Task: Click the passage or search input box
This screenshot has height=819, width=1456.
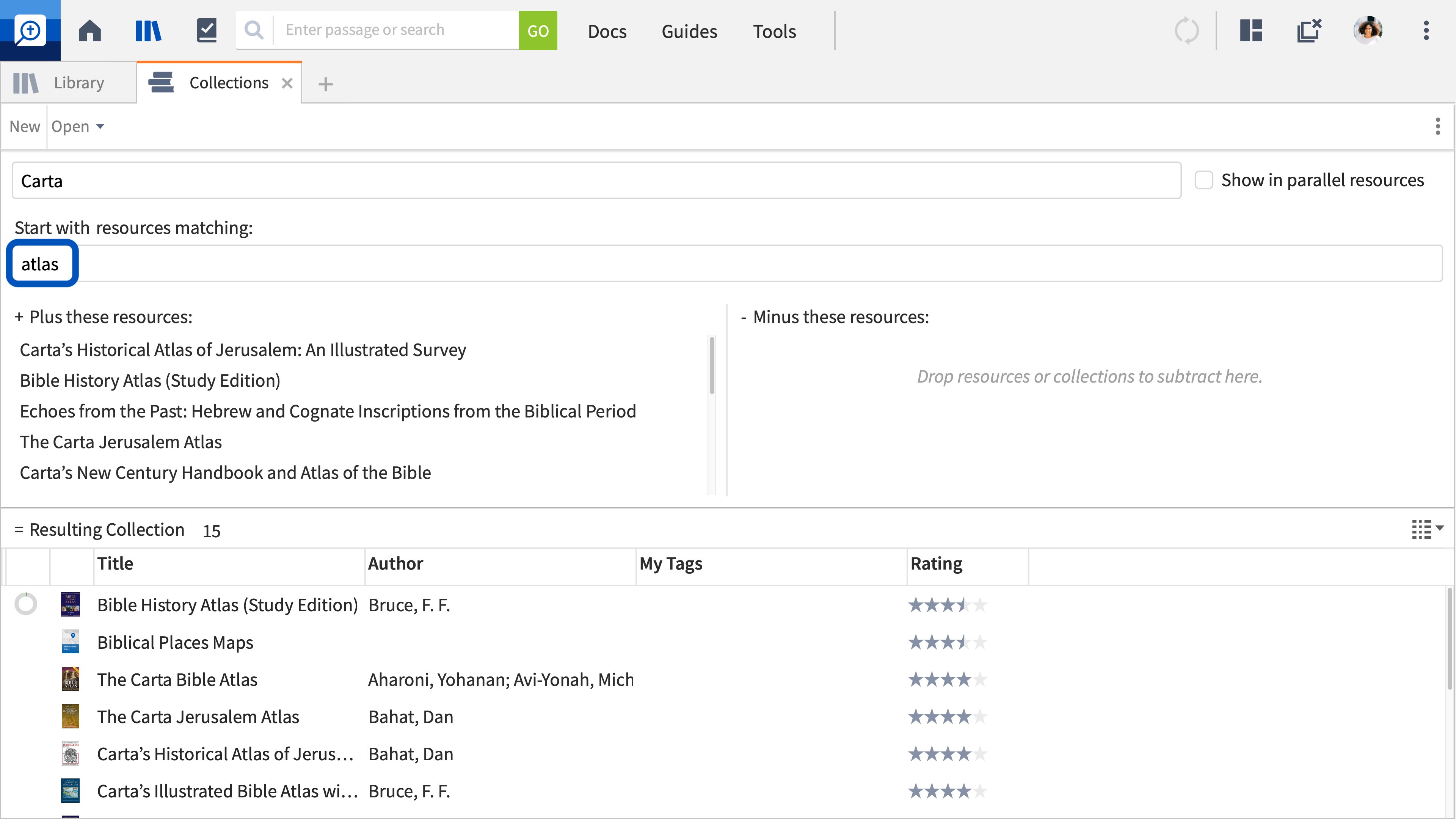Action: point(395,30)
